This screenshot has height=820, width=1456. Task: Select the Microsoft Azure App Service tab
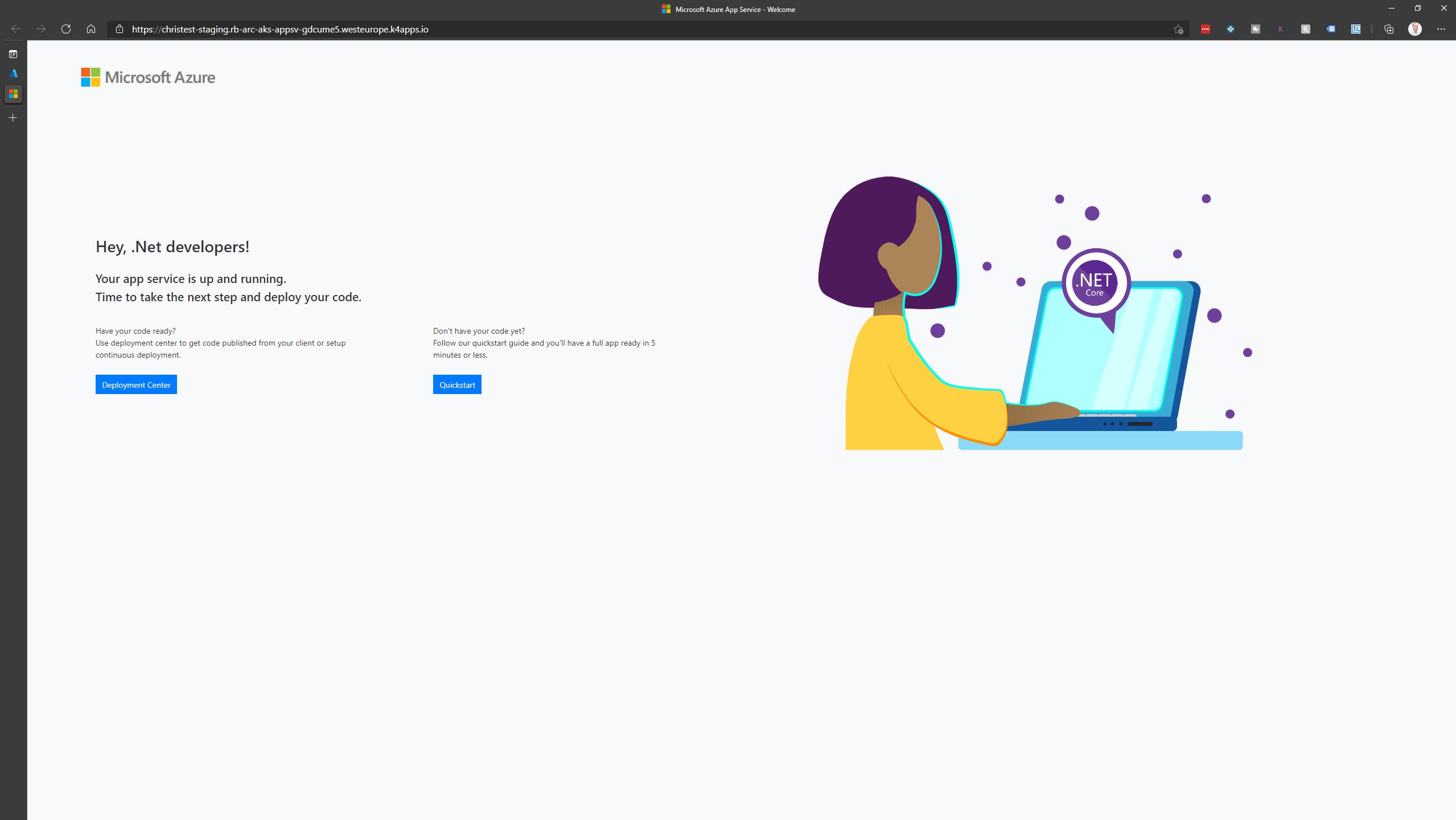(x=13, y=94)
